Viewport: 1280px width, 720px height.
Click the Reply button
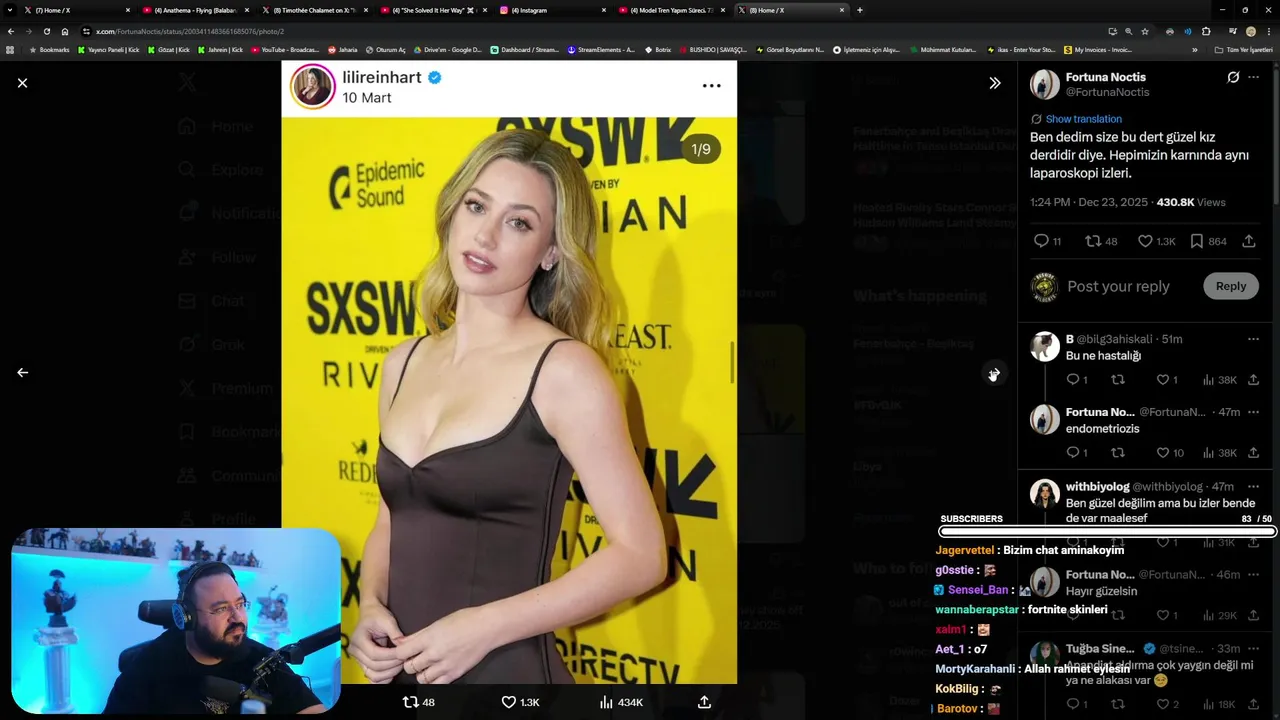pos(1231,286)
